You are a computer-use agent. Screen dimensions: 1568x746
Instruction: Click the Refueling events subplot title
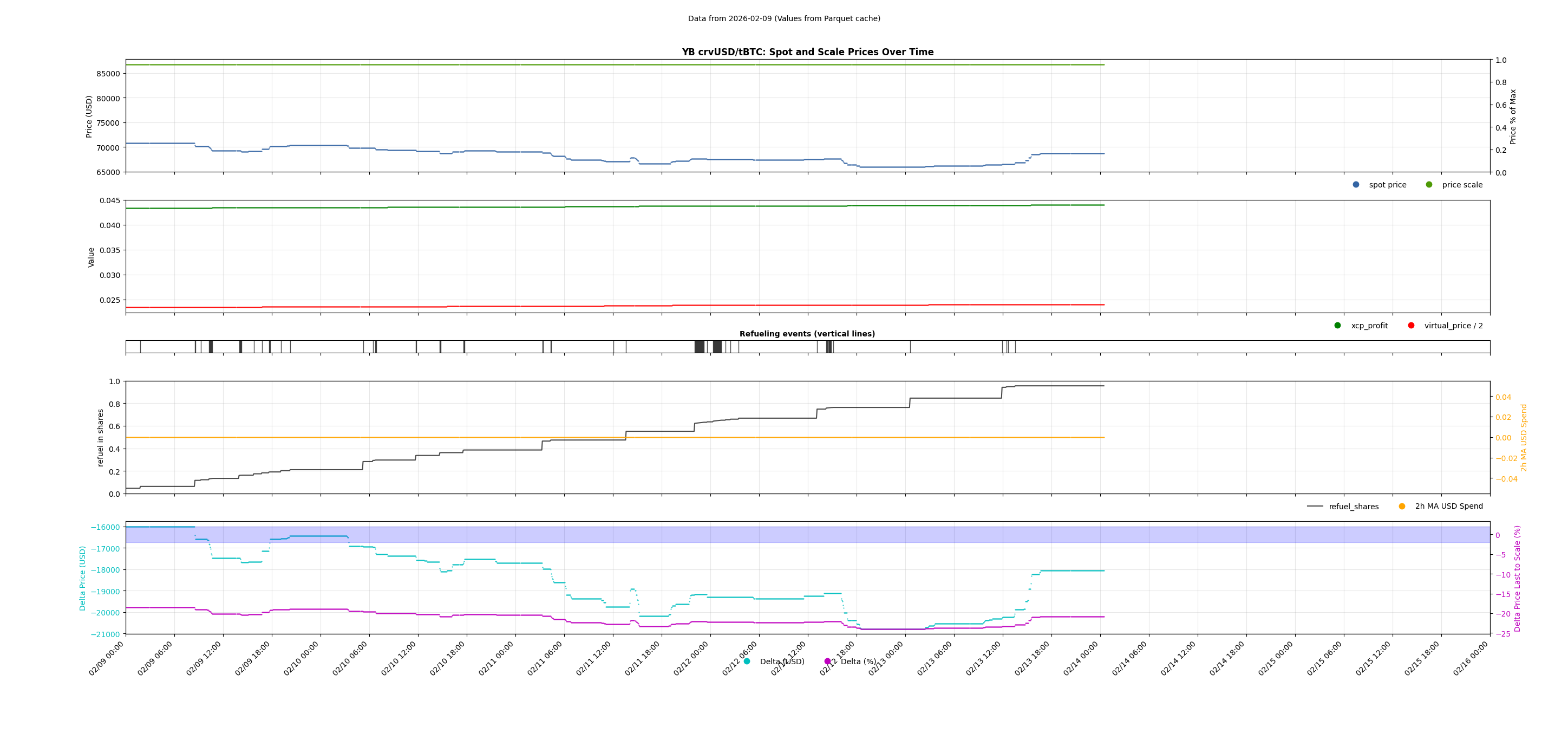(807, 334)
